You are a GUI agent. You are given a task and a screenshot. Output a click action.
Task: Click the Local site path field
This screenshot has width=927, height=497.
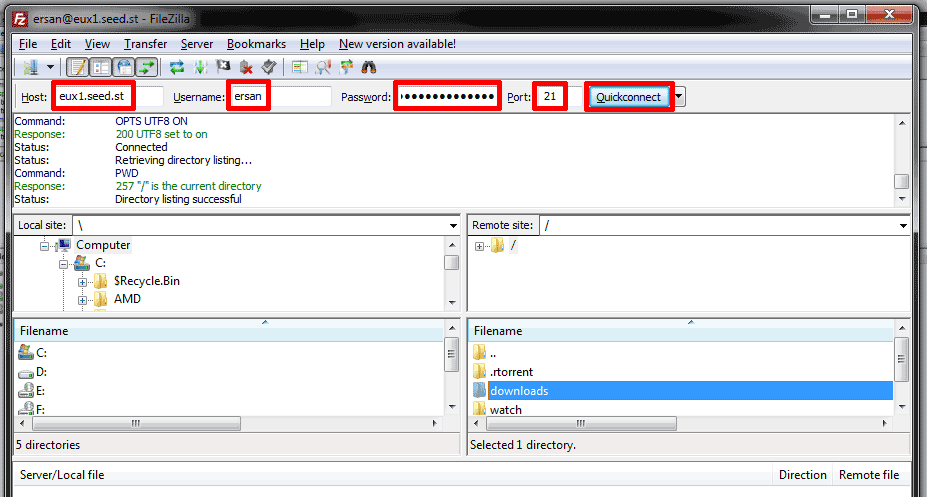[x=260, y=225]
